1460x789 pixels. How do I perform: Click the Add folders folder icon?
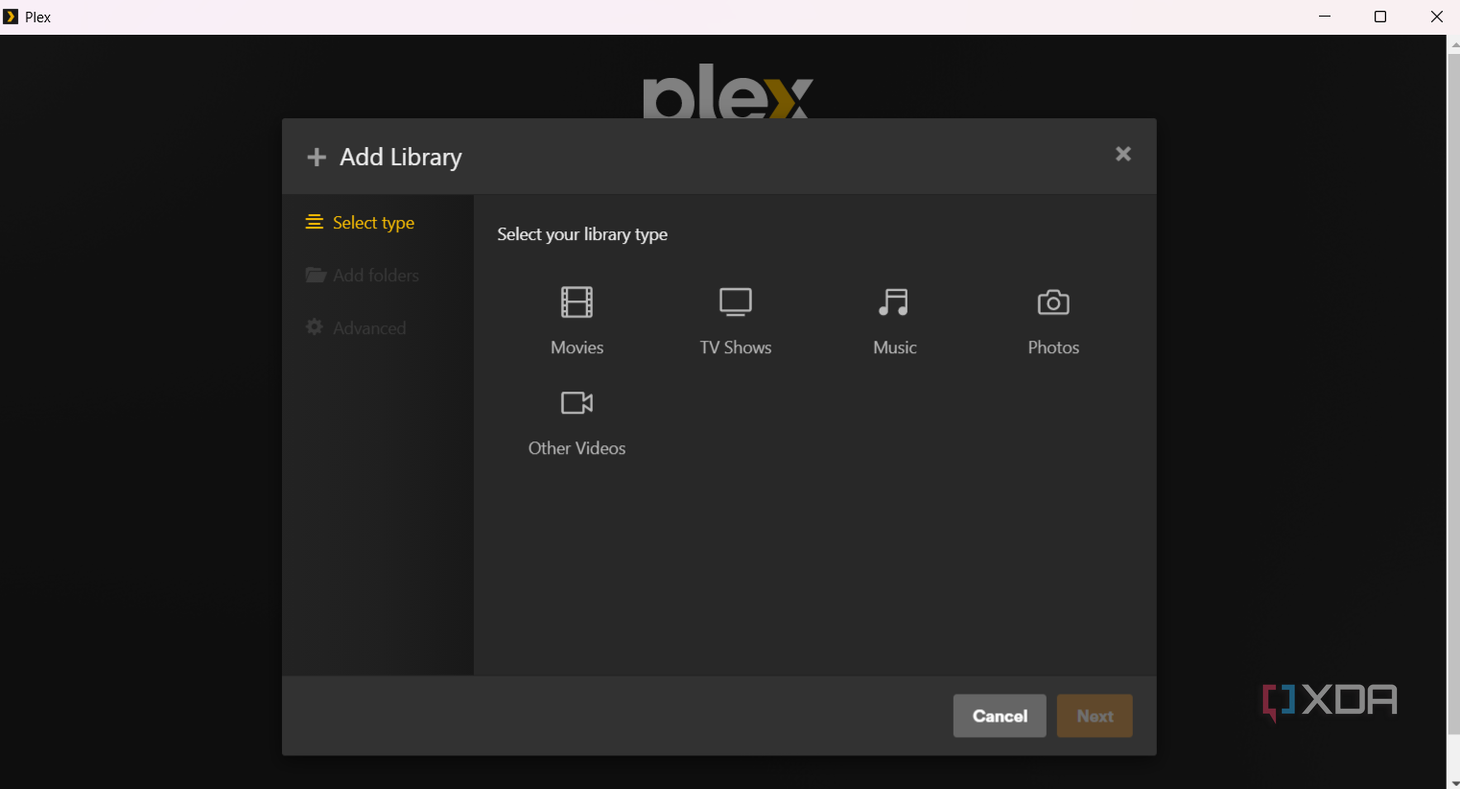(x=315, y=275)
